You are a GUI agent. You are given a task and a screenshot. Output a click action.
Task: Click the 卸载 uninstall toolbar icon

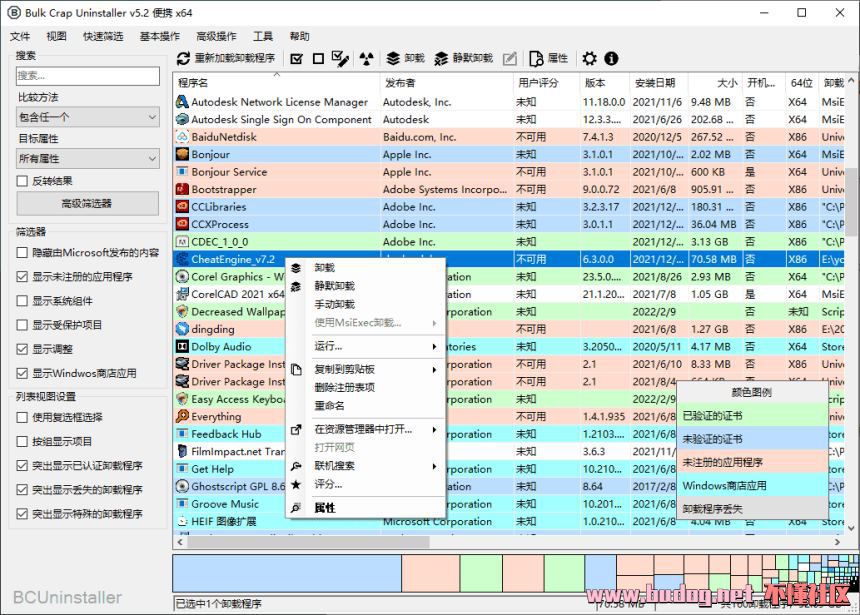click(406, 59)
